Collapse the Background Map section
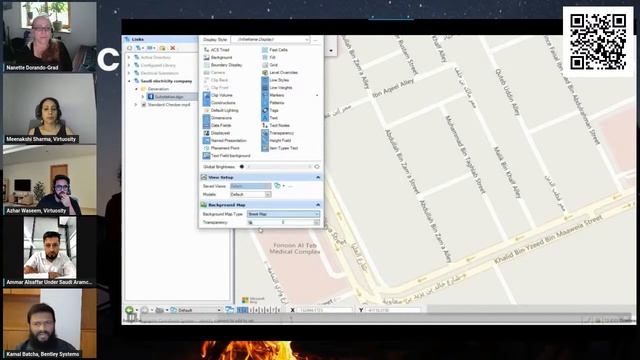 (318, 205)
